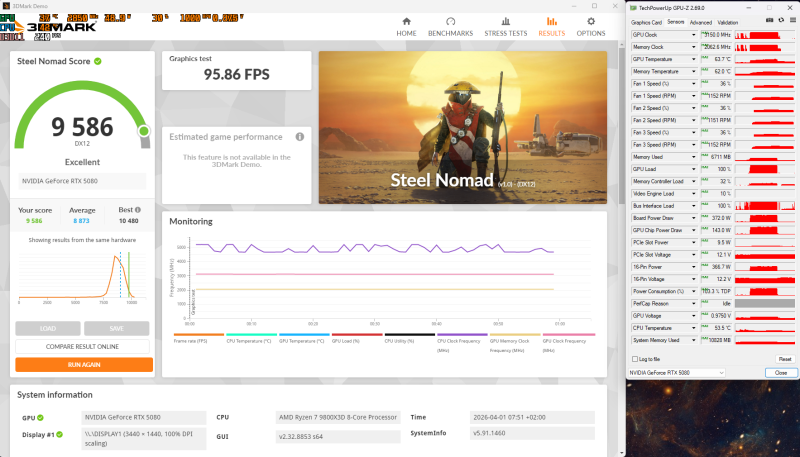Open the System Memory Used dropdown
This screenshot has height=457, width=800.
click(693, 340)
